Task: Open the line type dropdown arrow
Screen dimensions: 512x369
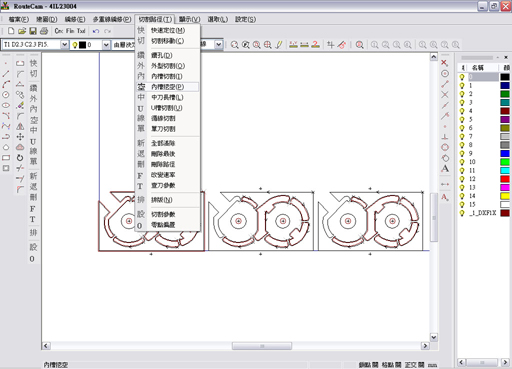Action: (218, 44)
